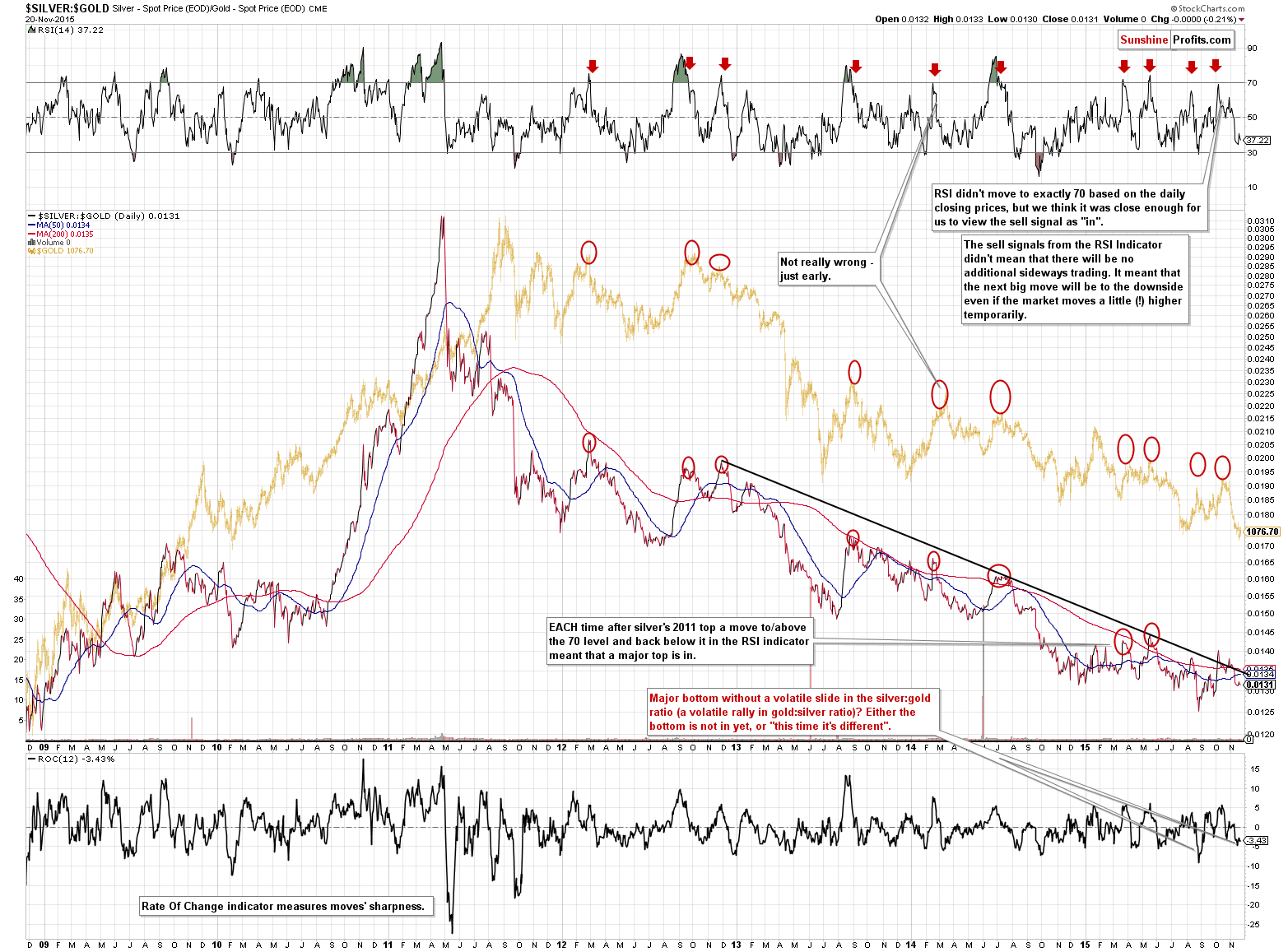Click the Chg -0.0000 (-0.21%) value
This screenshot has width=1288, height=952.
1193,19
